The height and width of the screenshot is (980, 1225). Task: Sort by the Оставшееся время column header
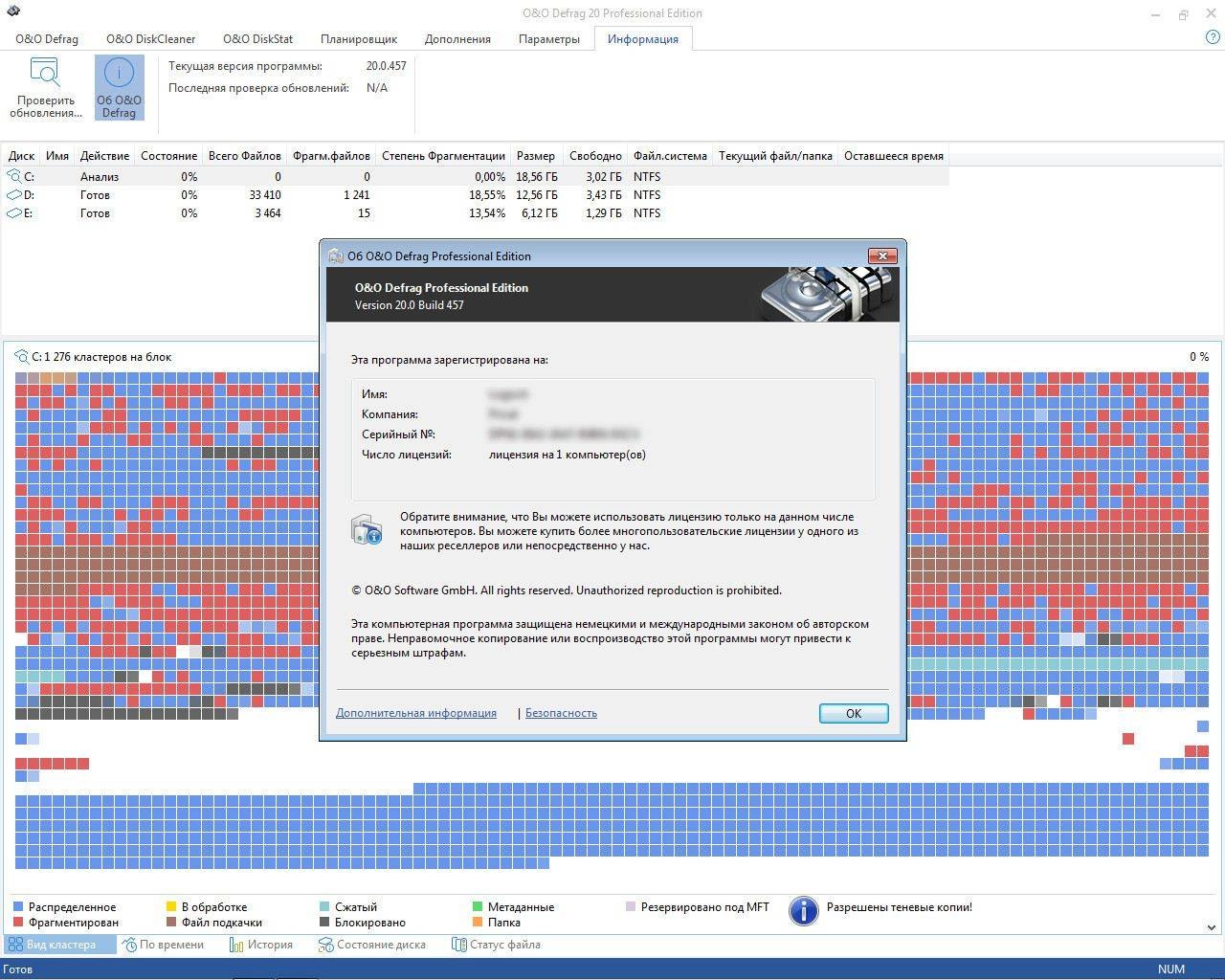coord(894,156)
